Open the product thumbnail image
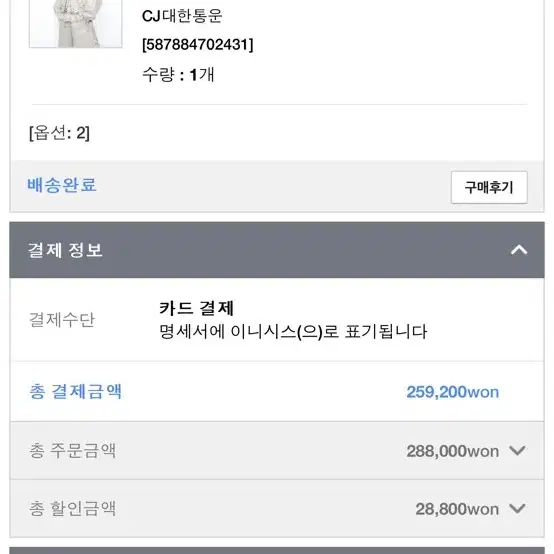This screenshot has height=554, width=554. click(76, 23)
